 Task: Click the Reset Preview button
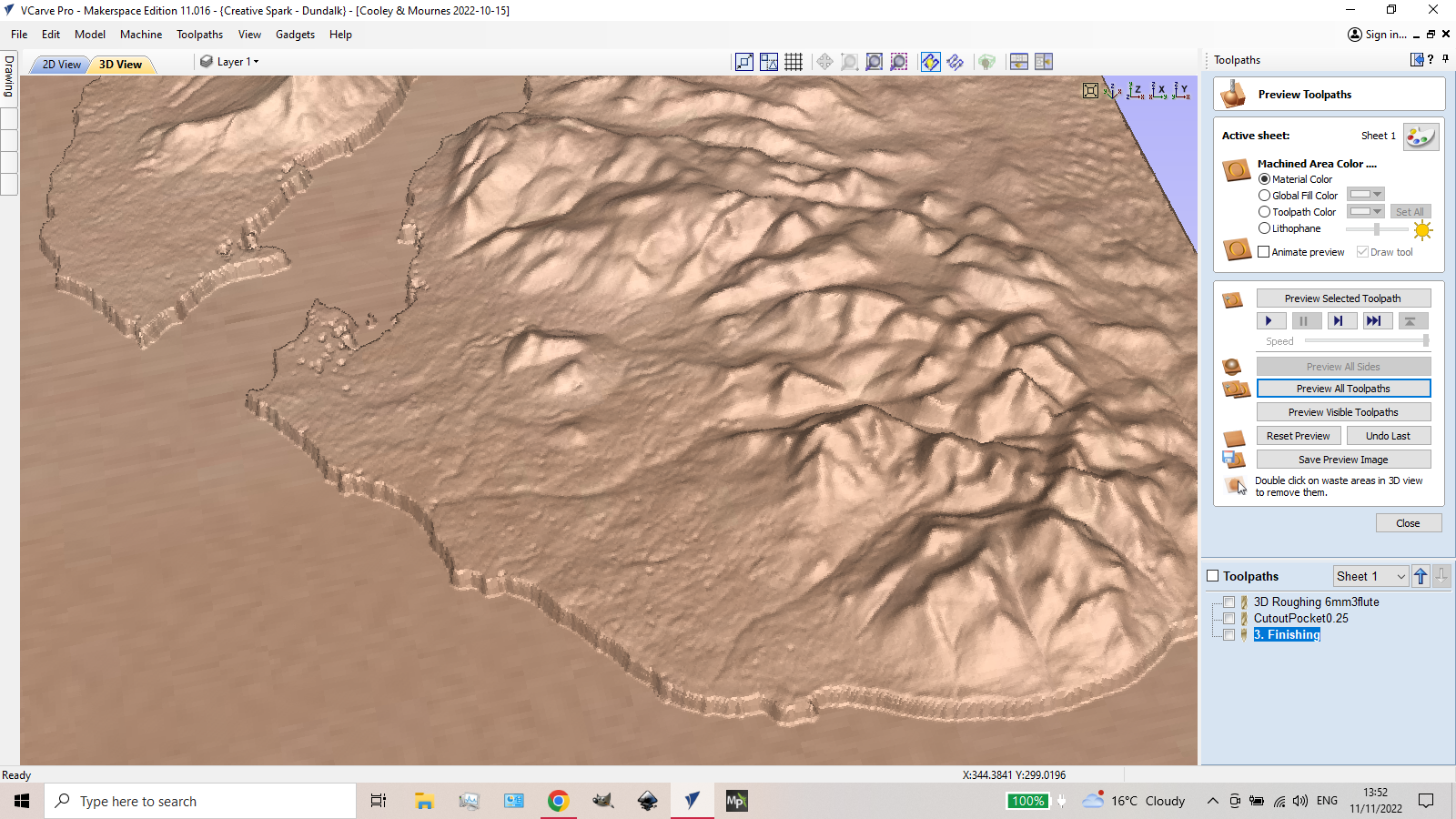point(1298,435)
